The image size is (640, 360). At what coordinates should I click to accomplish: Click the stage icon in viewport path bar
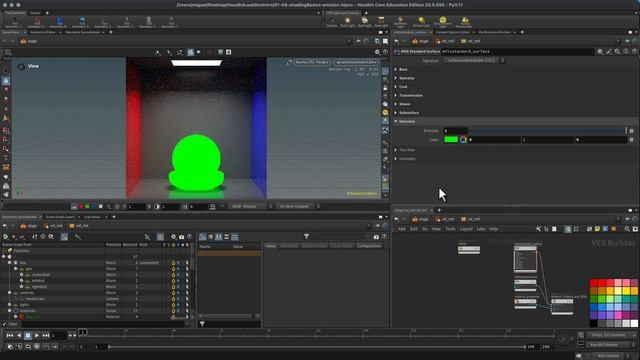click(x=24, y=41)
